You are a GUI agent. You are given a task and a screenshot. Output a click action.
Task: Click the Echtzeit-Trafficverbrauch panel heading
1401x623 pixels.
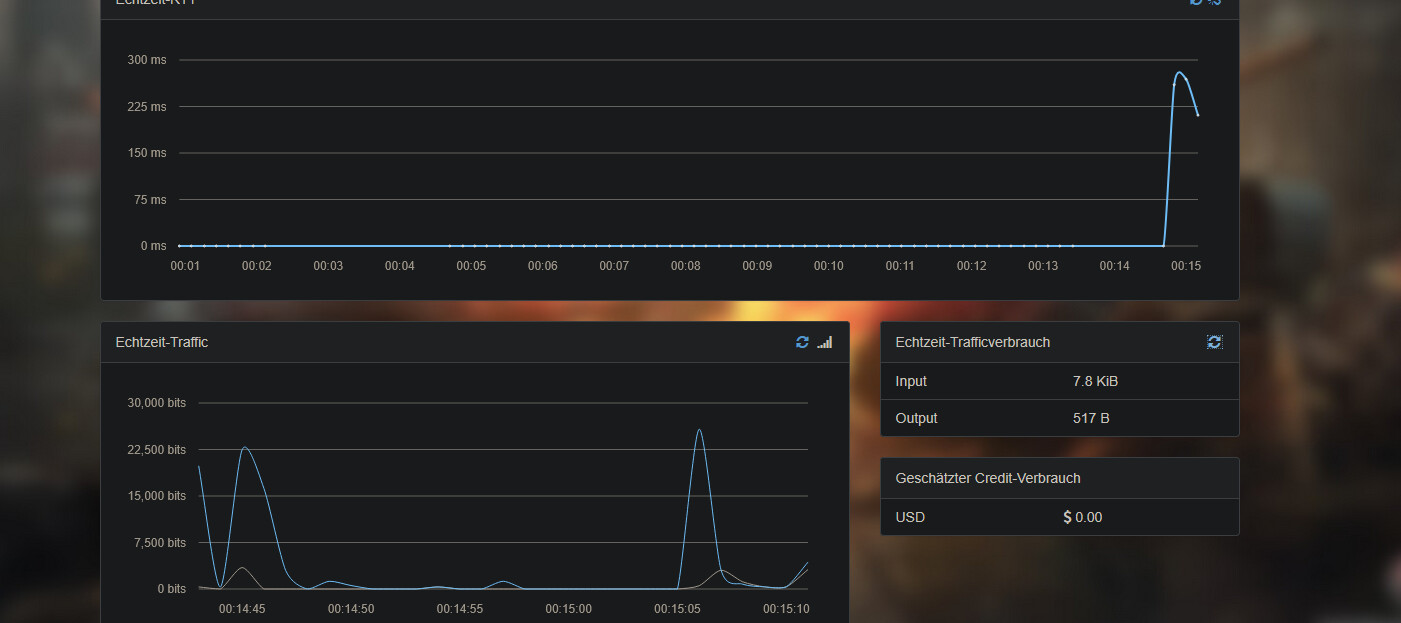coord(972,342)
